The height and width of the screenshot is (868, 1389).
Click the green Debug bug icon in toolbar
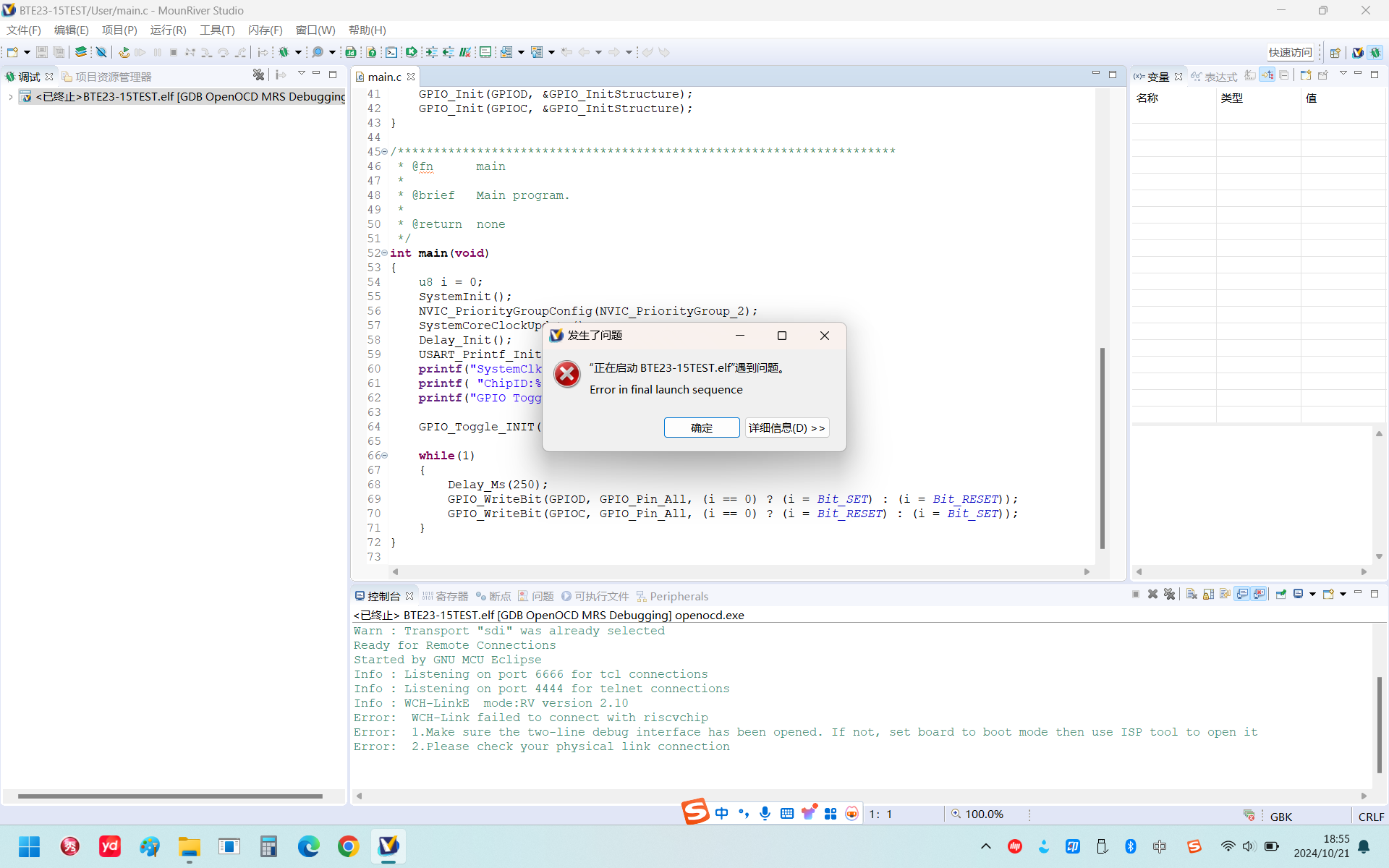coord(284,52)
